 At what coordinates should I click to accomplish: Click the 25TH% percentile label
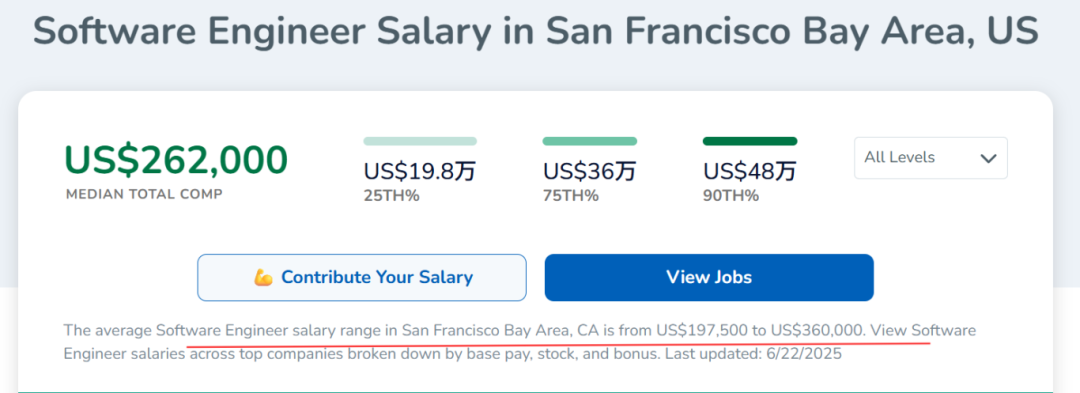[x=391, y=196]
